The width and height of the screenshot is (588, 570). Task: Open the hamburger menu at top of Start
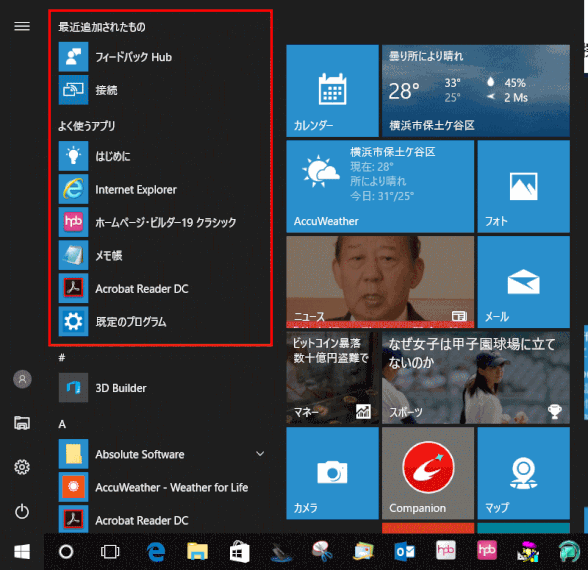(x=22, y=26)
